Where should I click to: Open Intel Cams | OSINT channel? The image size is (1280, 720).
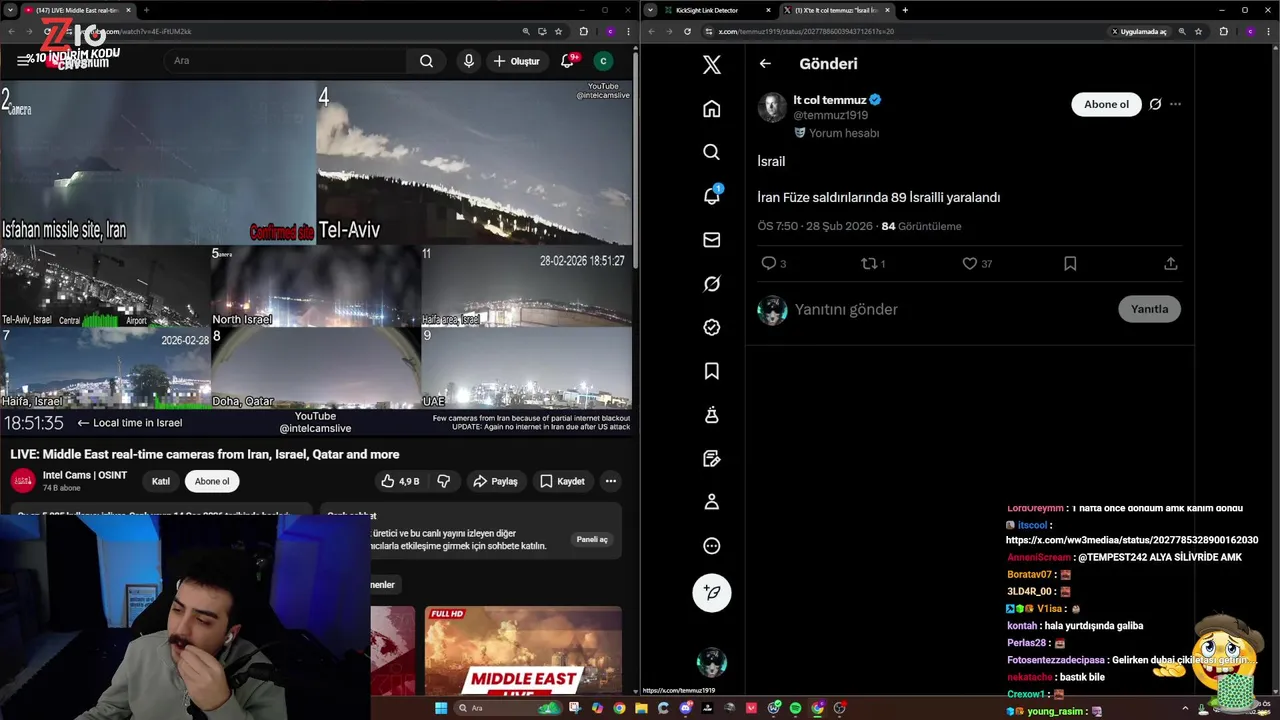[x=85, y=475]
